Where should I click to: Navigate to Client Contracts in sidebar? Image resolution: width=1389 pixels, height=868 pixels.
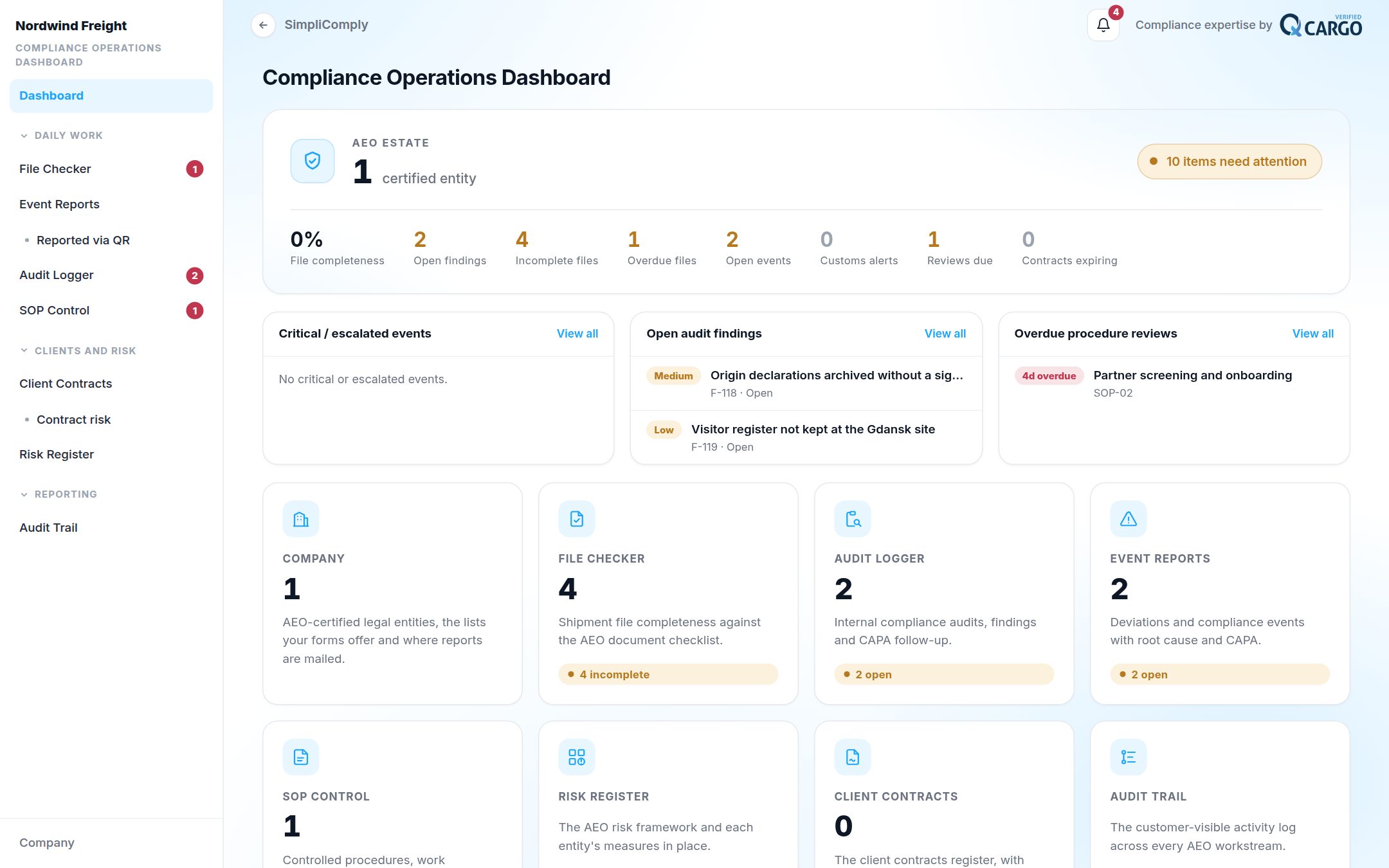point(111,384)
